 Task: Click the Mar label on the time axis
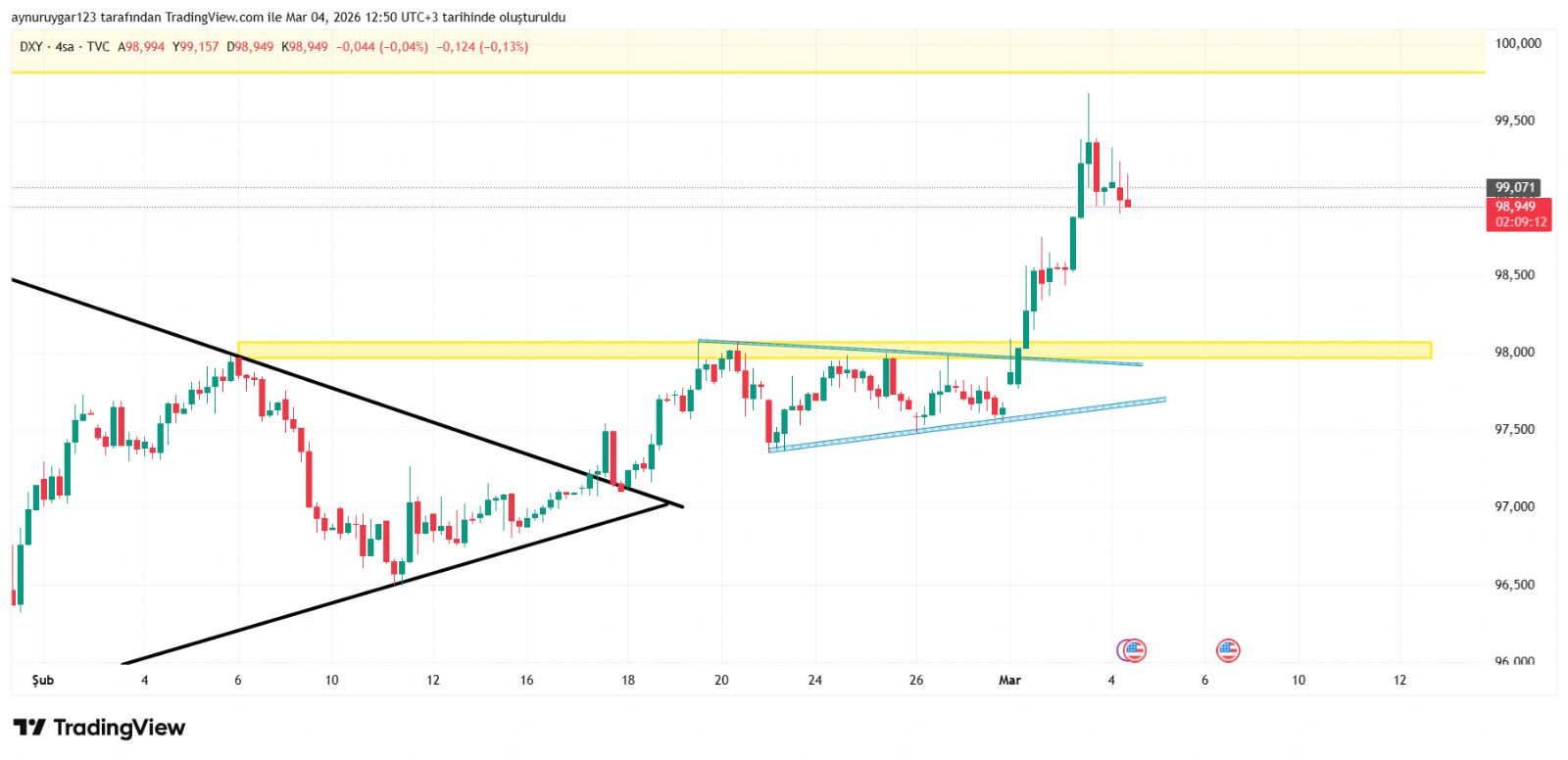[1009, 680]
